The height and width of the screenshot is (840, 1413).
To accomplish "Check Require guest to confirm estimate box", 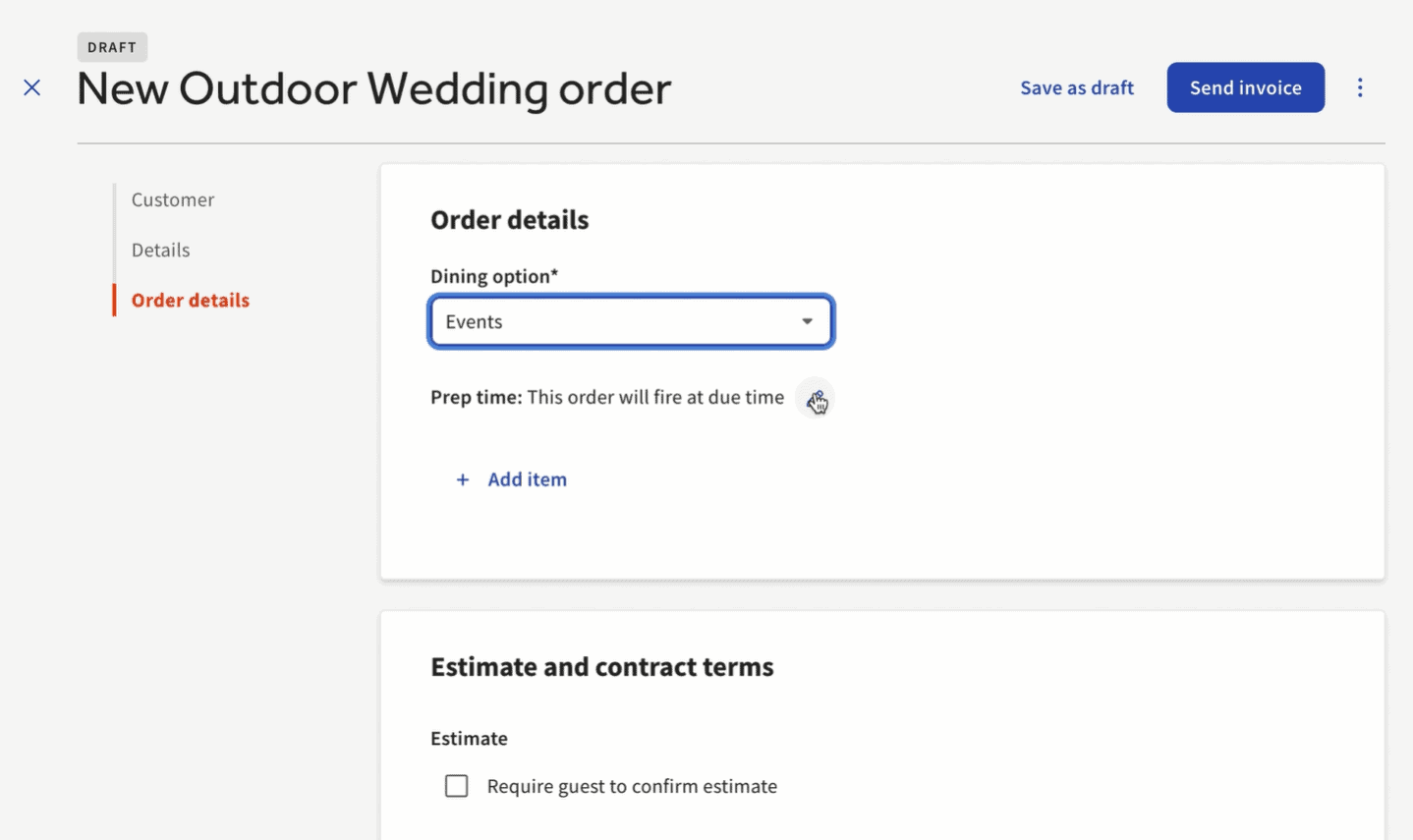I will (456, 786).
